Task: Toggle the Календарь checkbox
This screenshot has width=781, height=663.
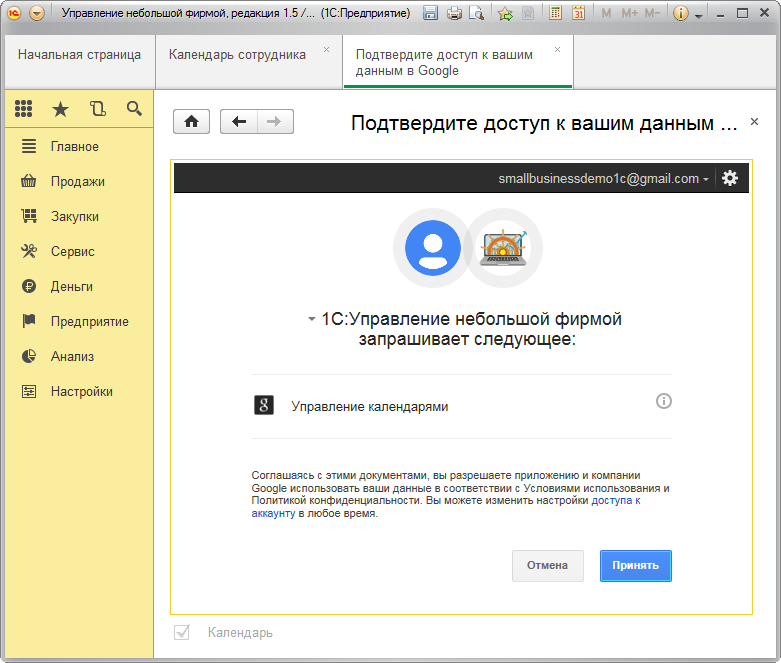Action: pos(182,632)
